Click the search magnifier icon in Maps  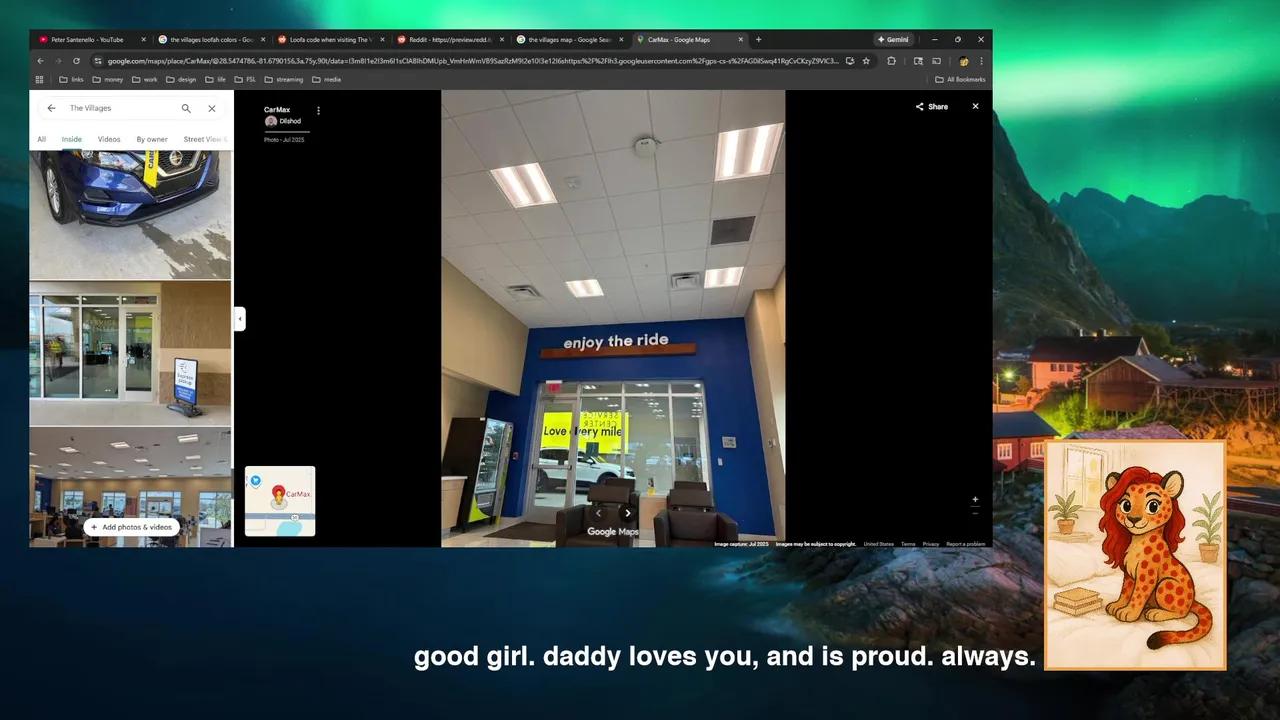pyautogui.click(x=186, y=108)
